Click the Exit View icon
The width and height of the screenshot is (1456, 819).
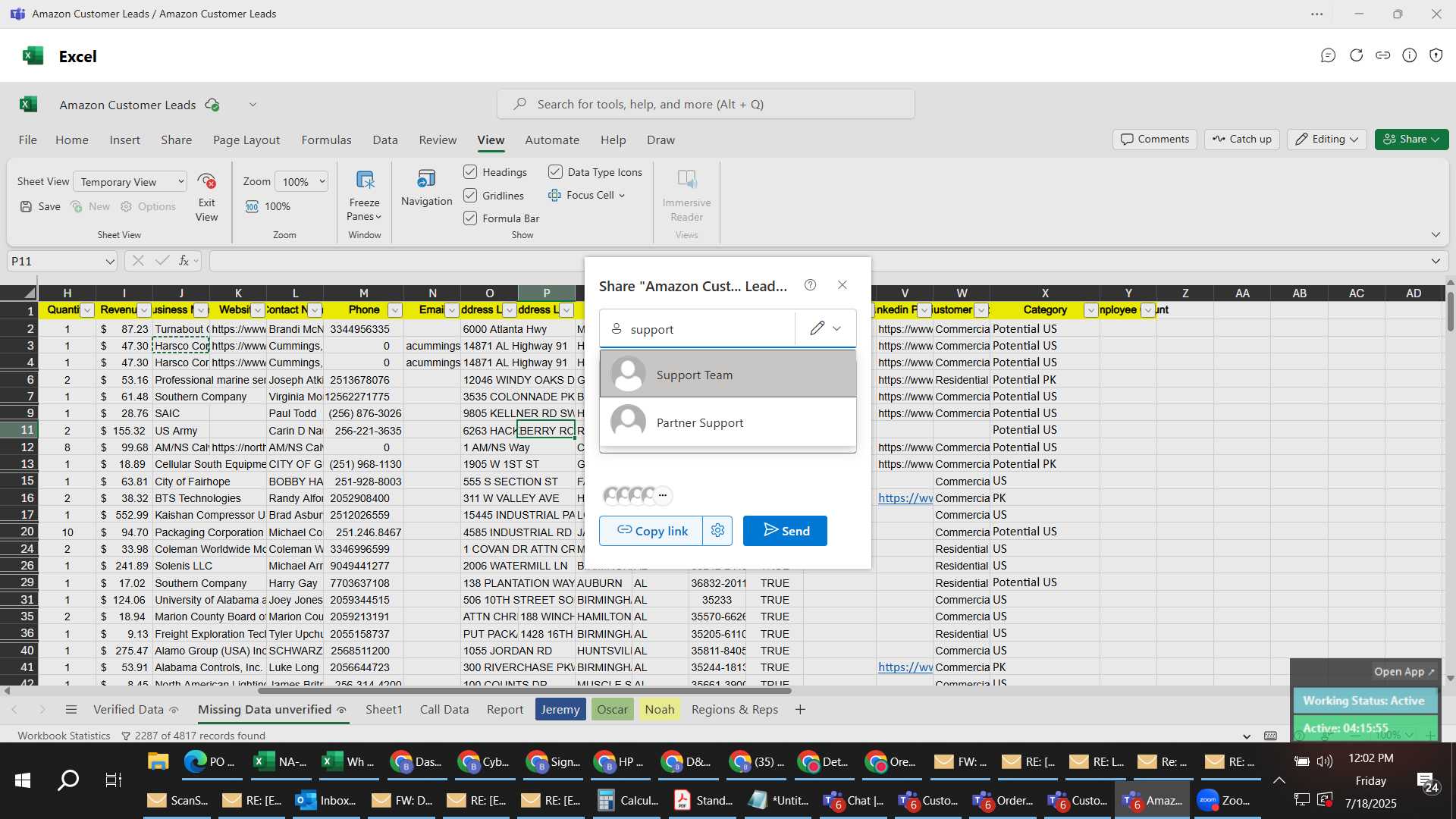(206, 180)
